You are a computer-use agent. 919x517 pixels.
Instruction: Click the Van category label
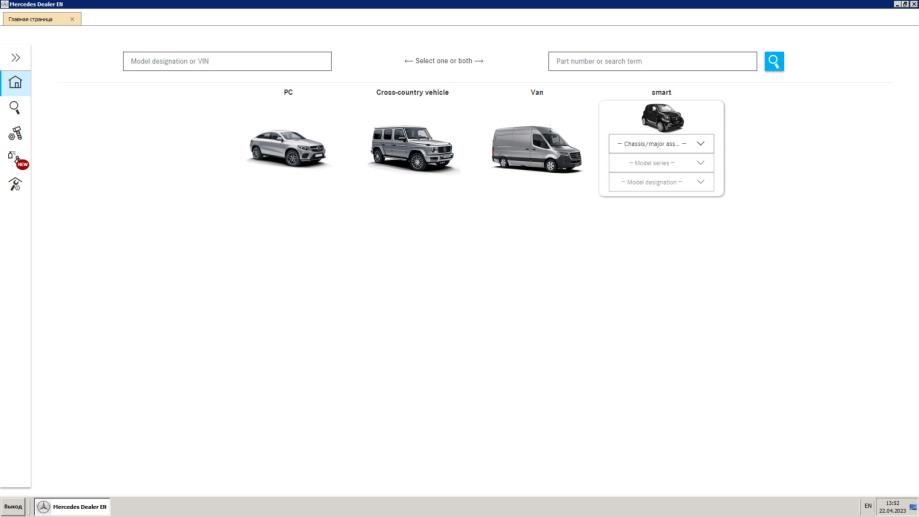coord(537,93)
